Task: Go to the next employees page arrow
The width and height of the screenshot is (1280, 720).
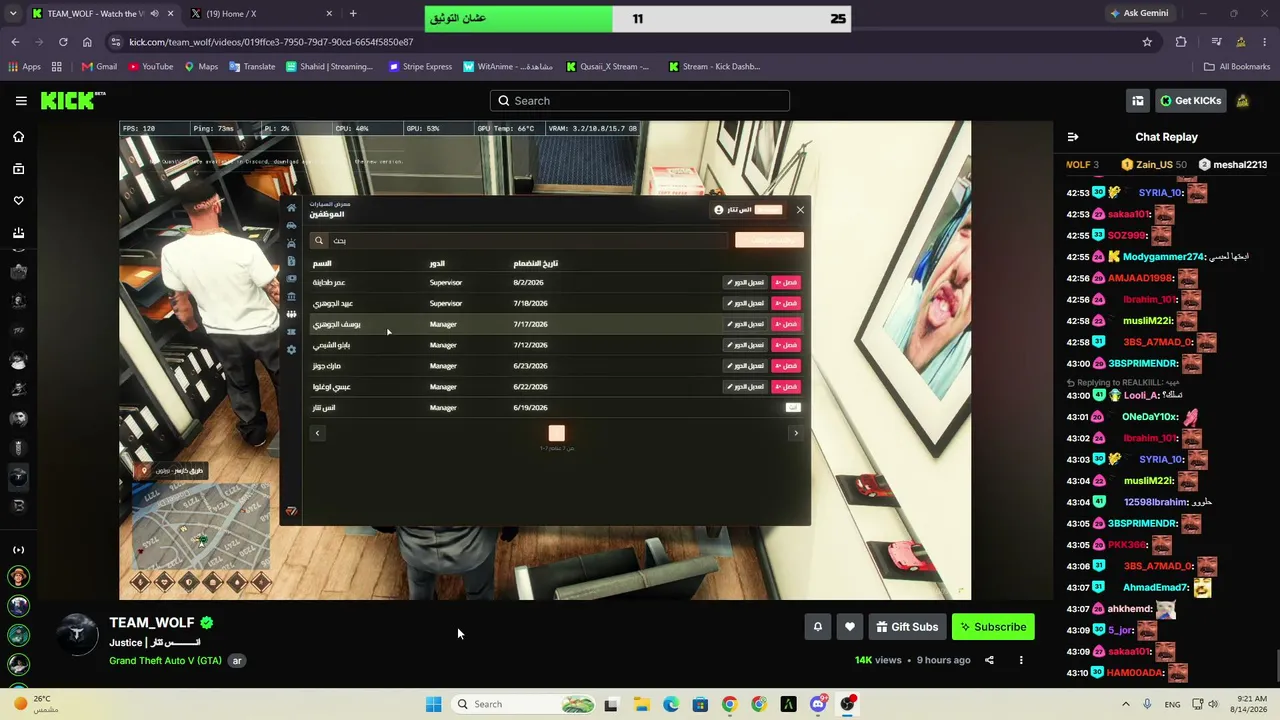Action: 796,433
